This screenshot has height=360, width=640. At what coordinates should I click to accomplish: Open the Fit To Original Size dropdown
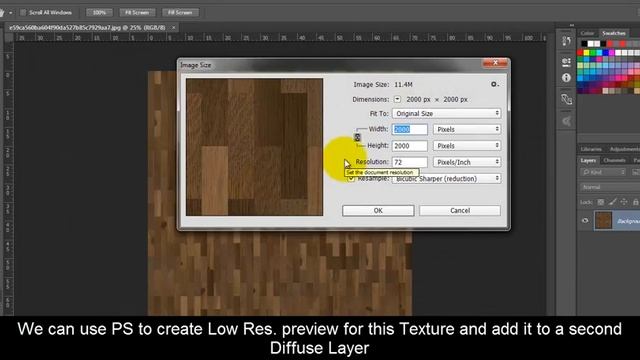tap(447, 113)
